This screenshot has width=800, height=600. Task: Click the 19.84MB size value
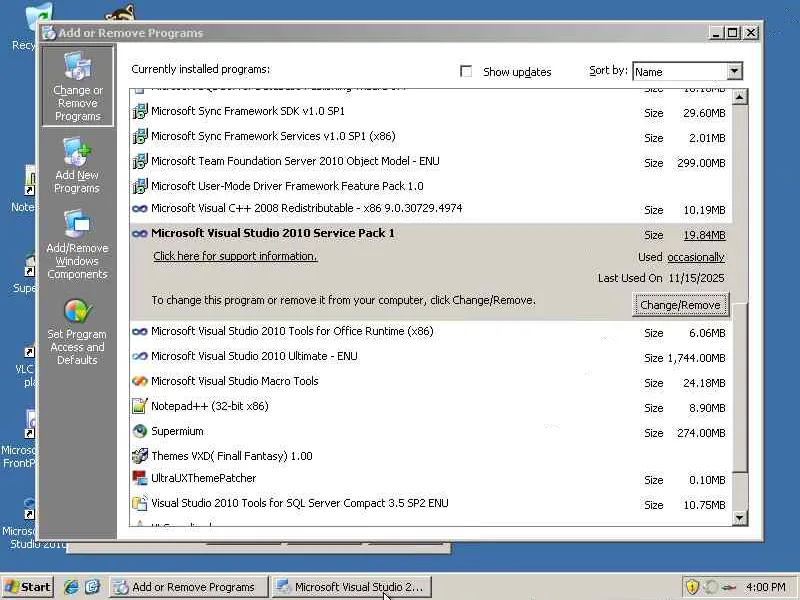click(704, 235)
